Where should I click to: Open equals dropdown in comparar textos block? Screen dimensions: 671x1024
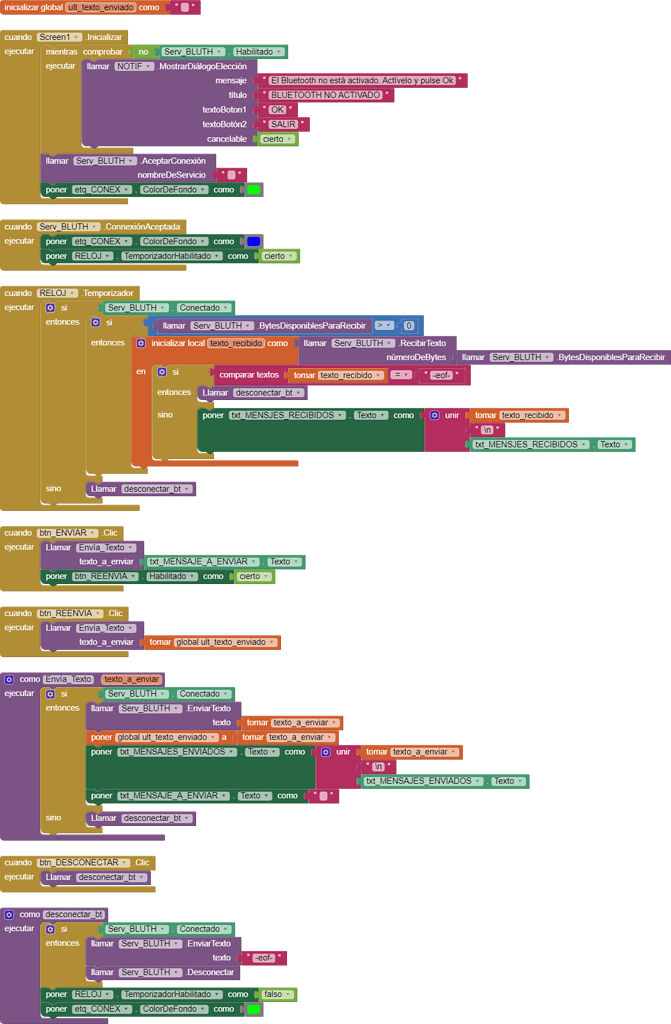(401, 375)
